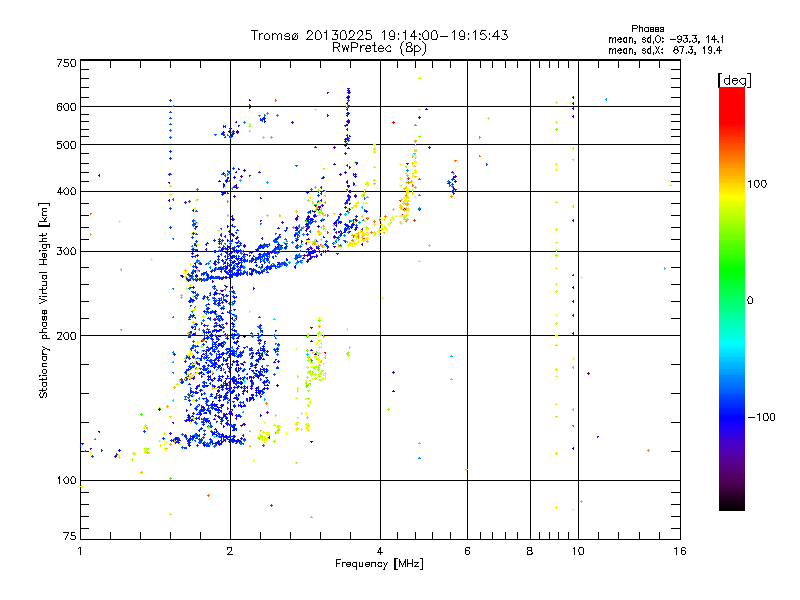Select the 'RwPretec (8p)' subtitle text
This screenshot has height=600, width=800.
pyautogui.click(x=379, y=48)
